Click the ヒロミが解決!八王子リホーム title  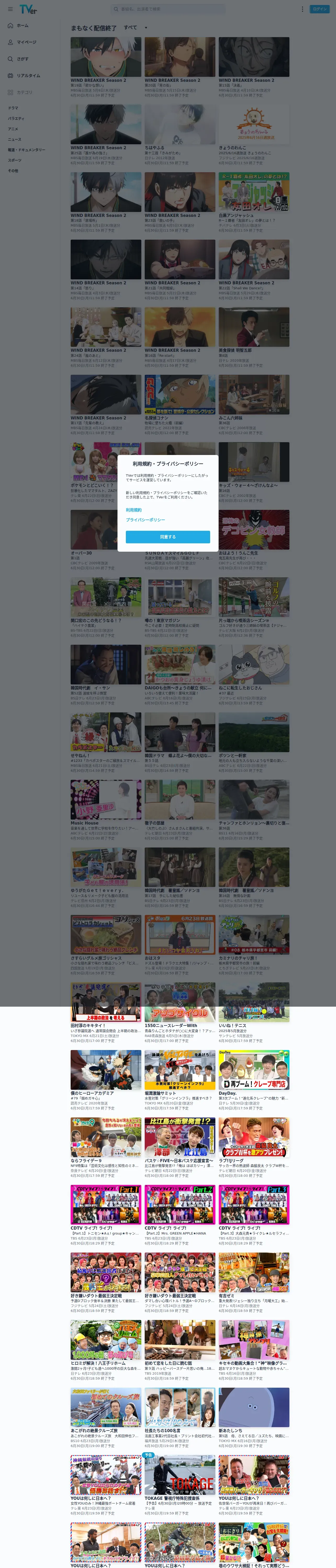pyautogui.click(x=98, y=1363)
